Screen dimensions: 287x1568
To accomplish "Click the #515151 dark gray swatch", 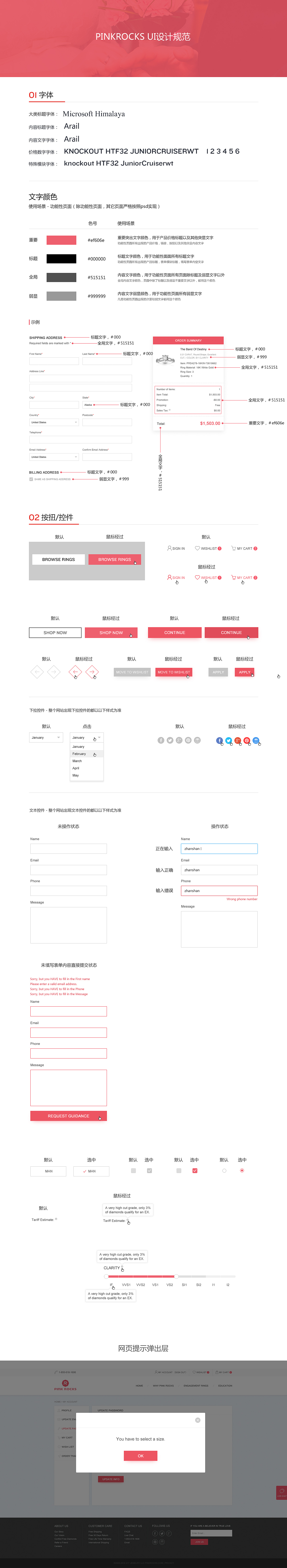I will coord(61,277).
